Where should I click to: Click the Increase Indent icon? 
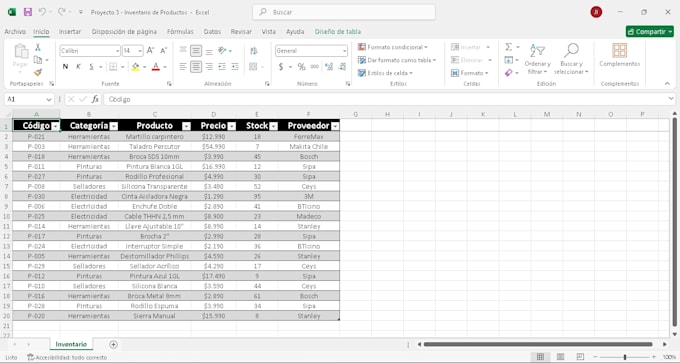(235, 67)
